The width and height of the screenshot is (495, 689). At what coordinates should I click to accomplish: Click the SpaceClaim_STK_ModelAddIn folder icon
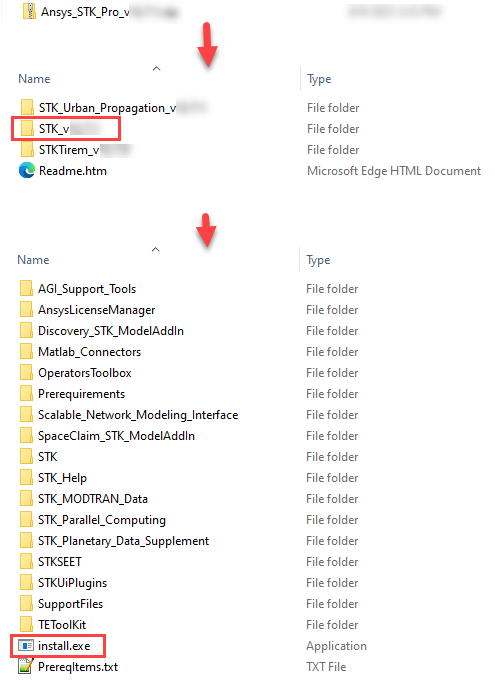pos(26,435)
